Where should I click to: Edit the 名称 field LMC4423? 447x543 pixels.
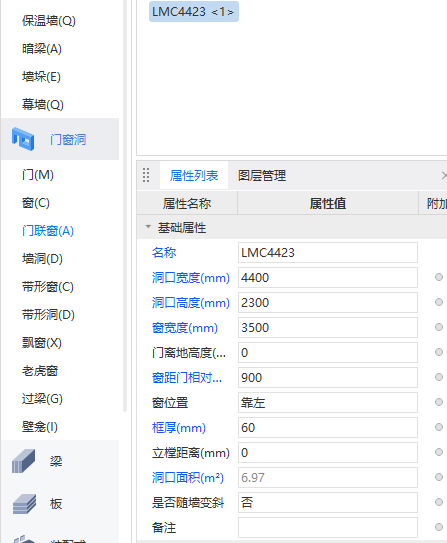328,252
